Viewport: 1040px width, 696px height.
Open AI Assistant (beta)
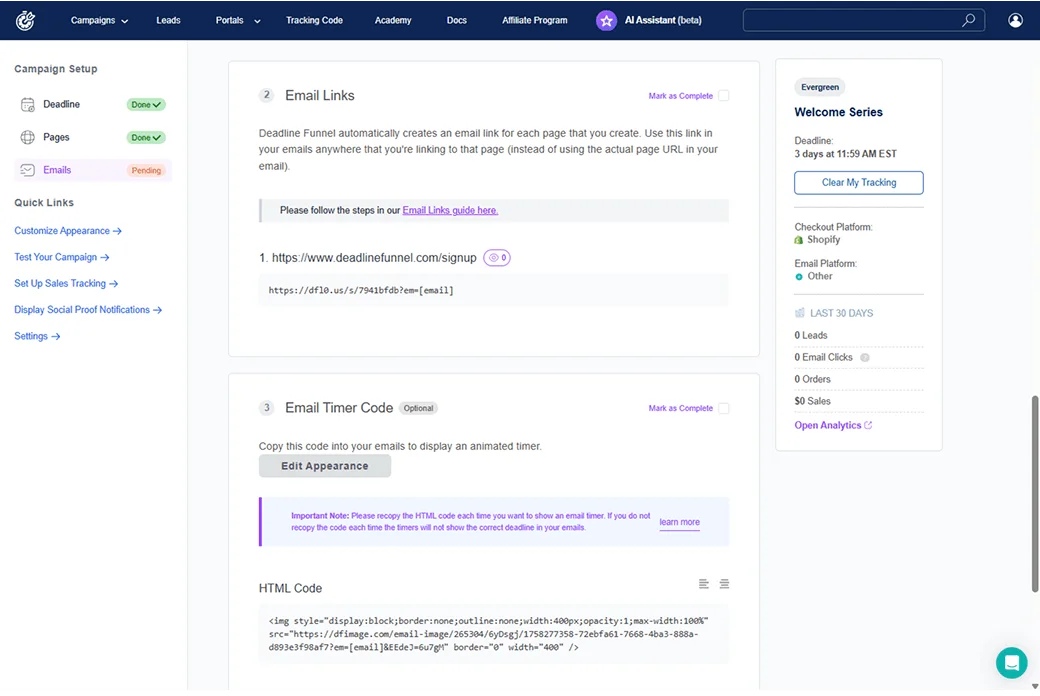[x=663, y=21]
